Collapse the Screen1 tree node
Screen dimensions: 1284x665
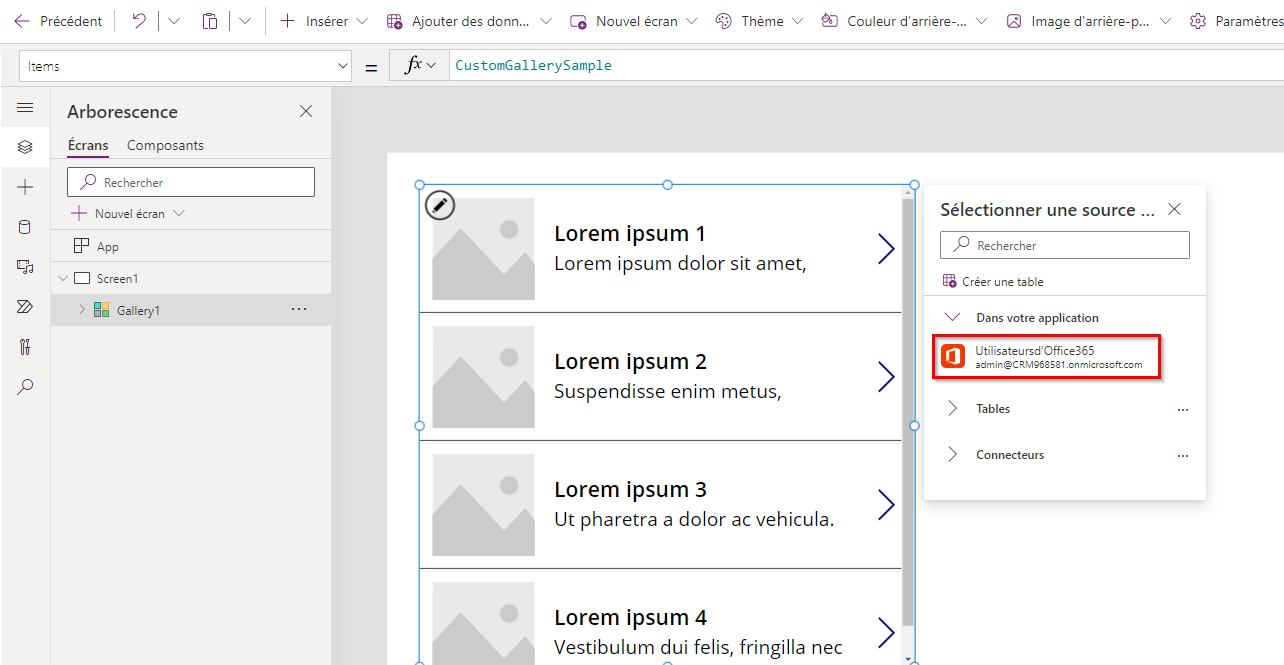coord(63,278)
